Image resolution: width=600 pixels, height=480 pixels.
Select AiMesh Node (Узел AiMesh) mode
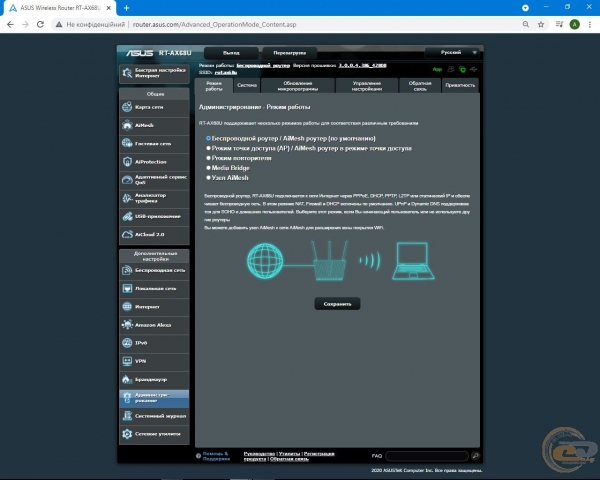point(209,178)
